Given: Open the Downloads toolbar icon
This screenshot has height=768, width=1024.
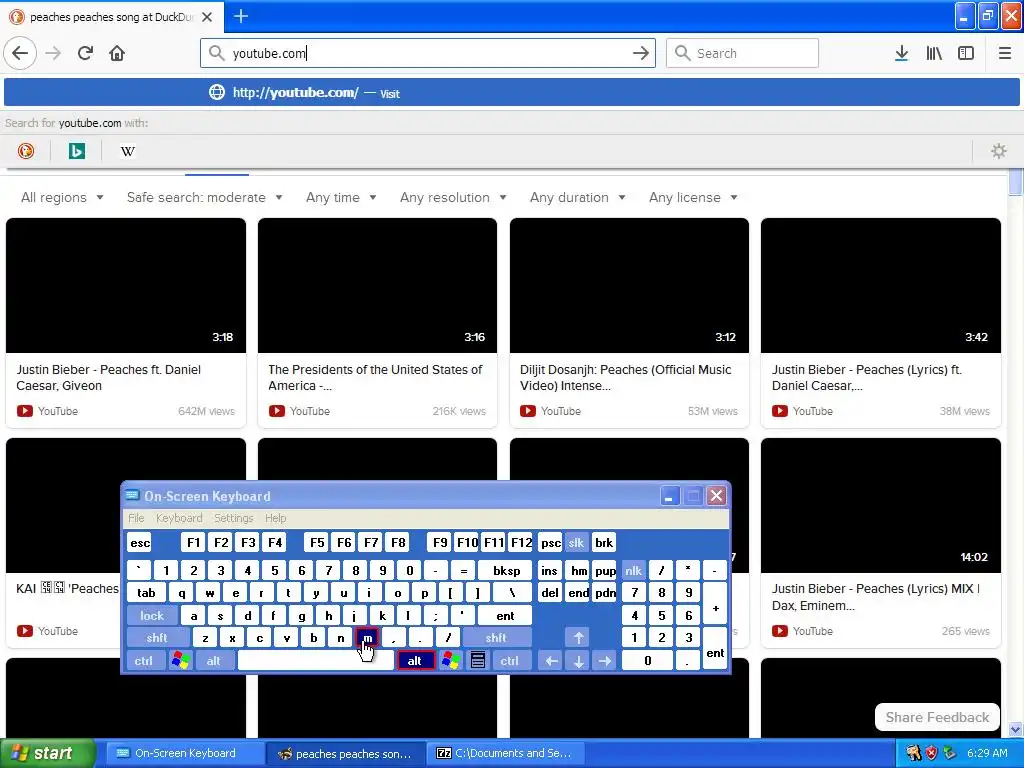Looking at the screenshot, I should click(x=901, y=53).
